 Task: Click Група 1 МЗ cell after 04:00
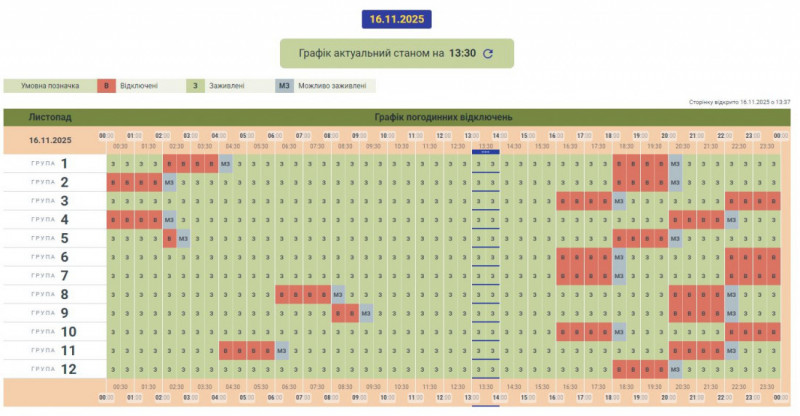(x=226, y=164)
